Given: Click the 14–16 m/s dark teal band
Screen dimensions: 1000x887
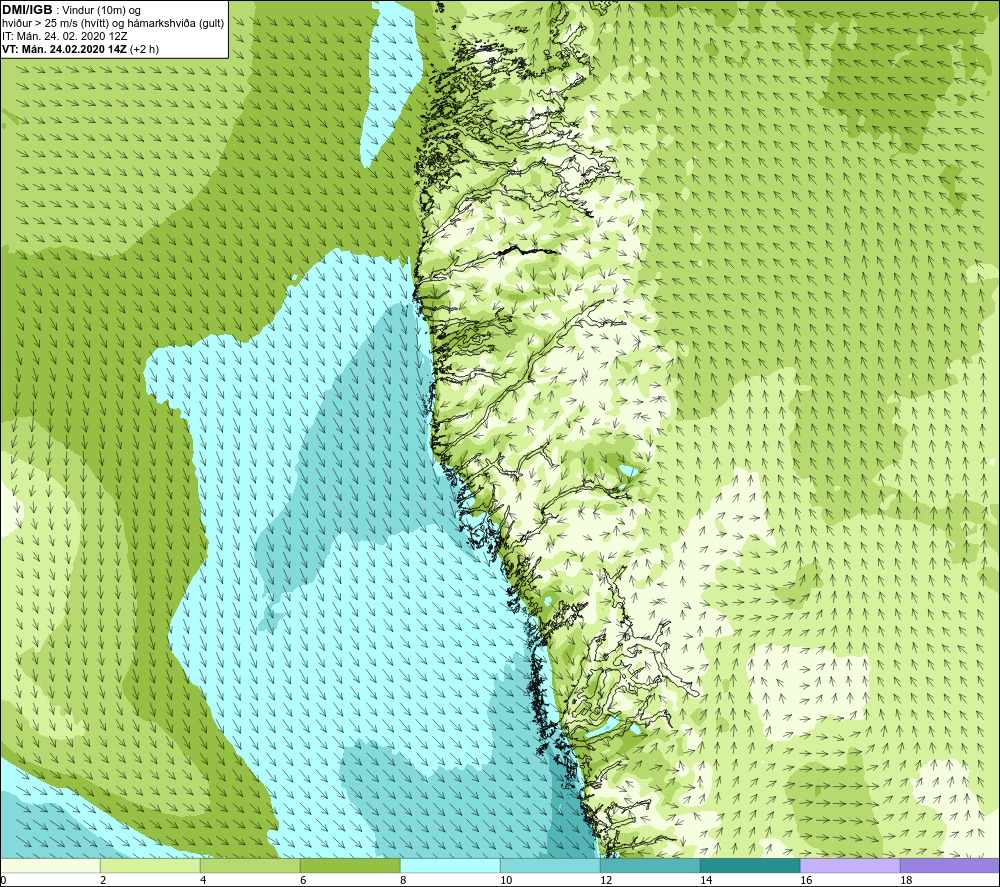Looking at the screenshot, I should (x=750, y=865).
